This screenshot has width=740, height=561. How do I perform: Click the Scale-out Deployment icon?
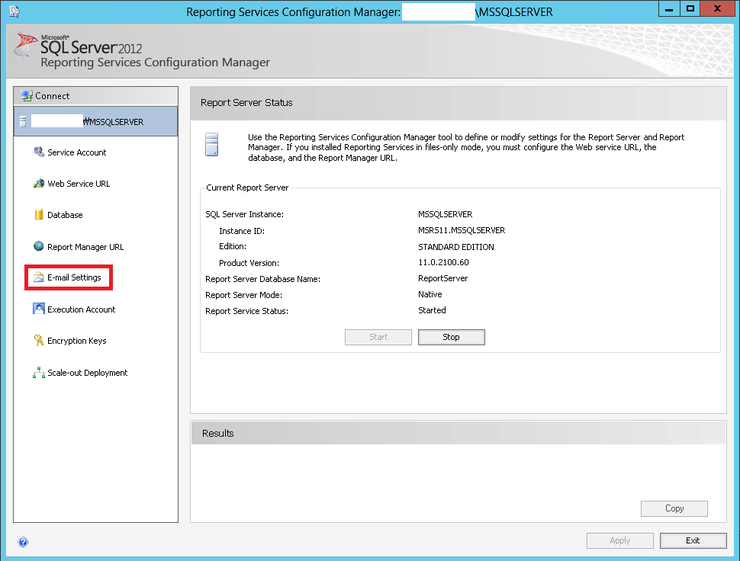39,373
